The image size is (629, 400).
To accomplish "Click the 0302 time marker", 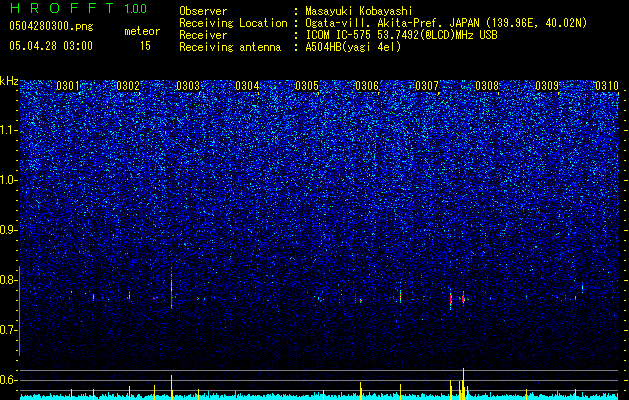I will (x=128, y=86).
